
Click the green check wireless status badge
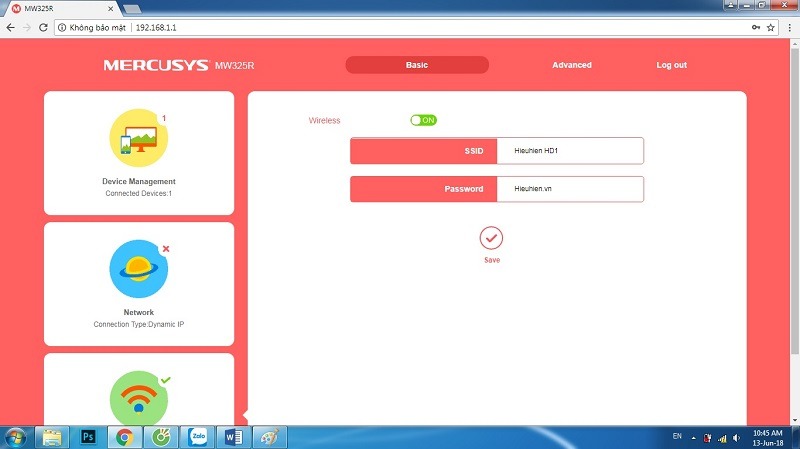point(165,380)
